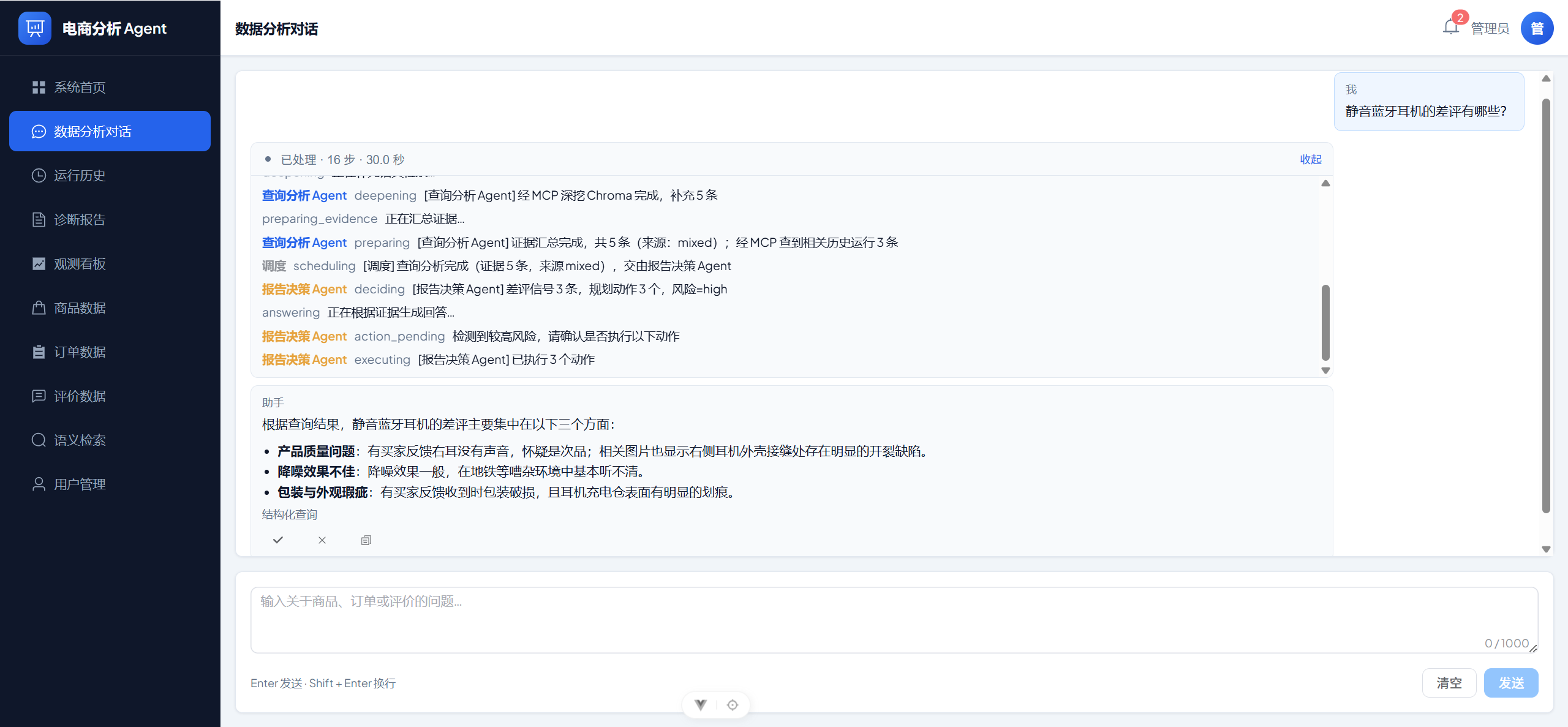Open 语义检索 menu item
This screenshot has width=1568, height=727.
coord(110,440)
